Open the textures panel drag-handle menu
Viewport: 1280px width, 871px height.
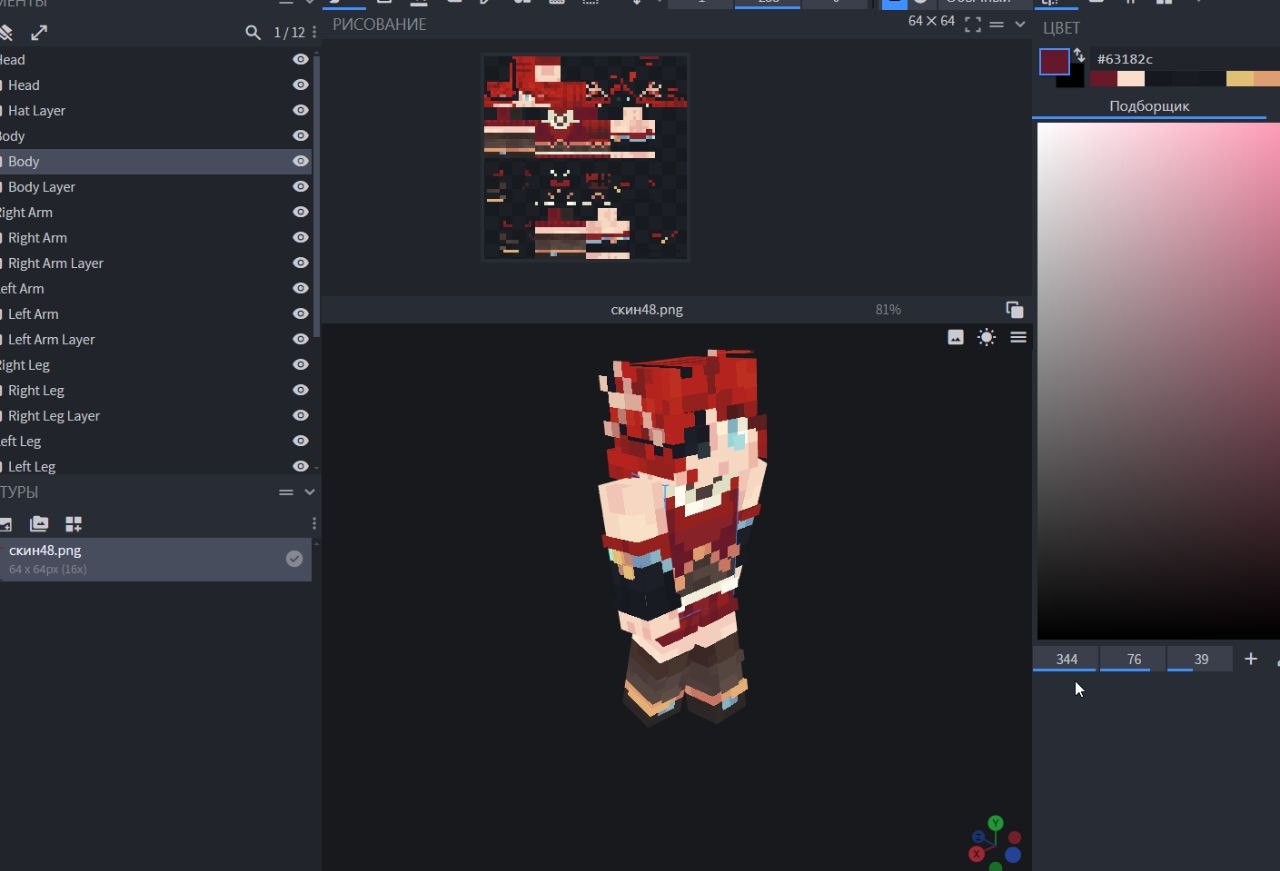[x=286, y=492]
